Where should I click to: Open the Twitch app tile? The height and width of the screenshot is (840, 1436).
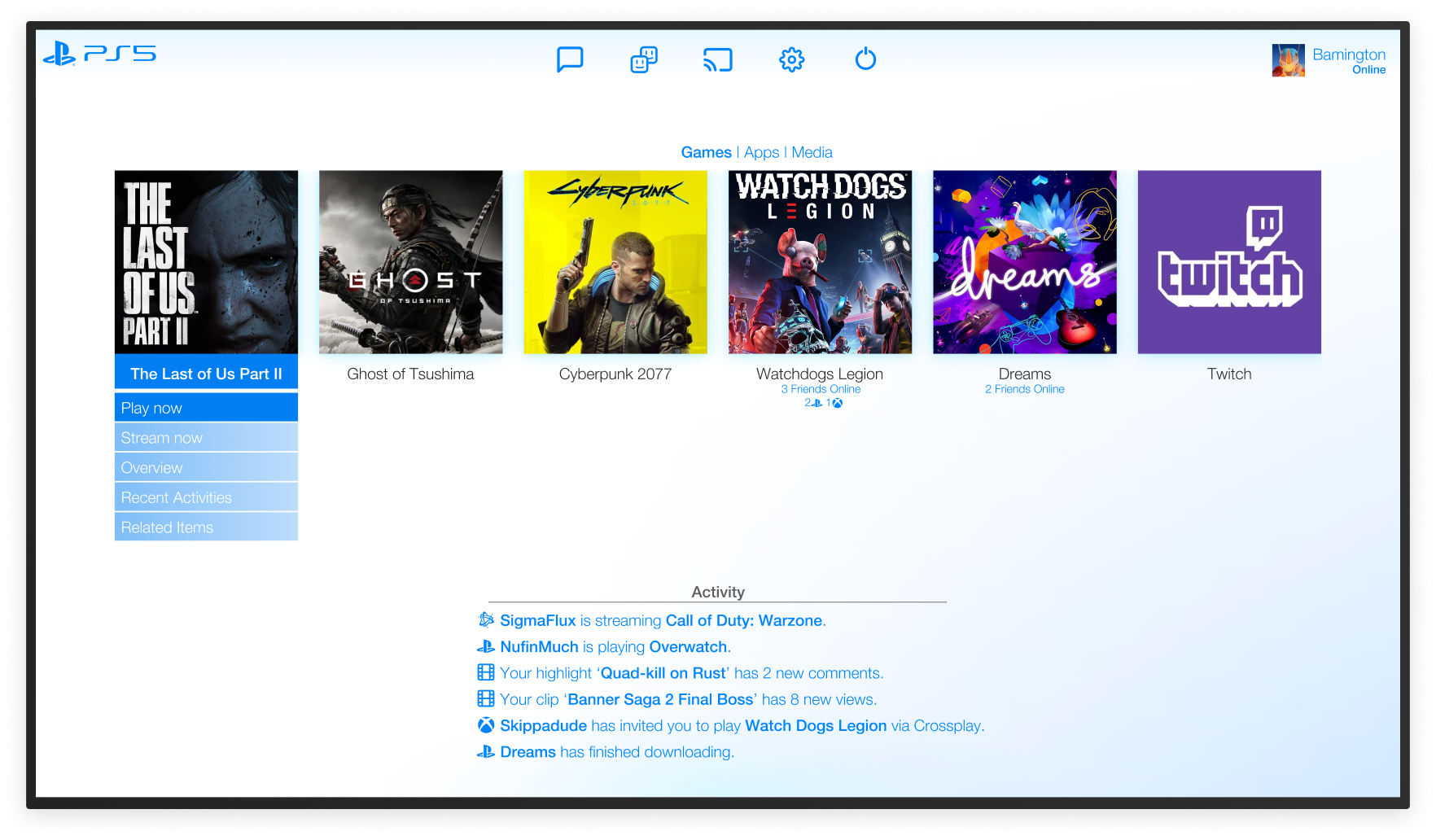coord(1229,262)
